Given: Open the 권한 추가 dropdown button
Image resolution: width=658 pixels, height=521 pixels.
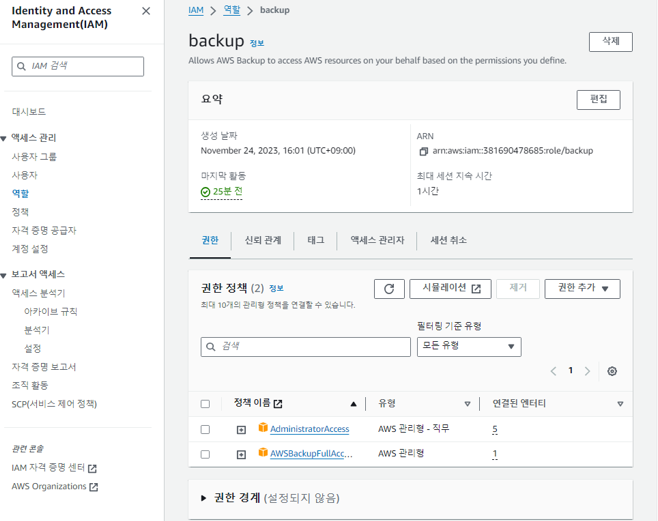Looking at the screenshot, I should tap(582, 289).
